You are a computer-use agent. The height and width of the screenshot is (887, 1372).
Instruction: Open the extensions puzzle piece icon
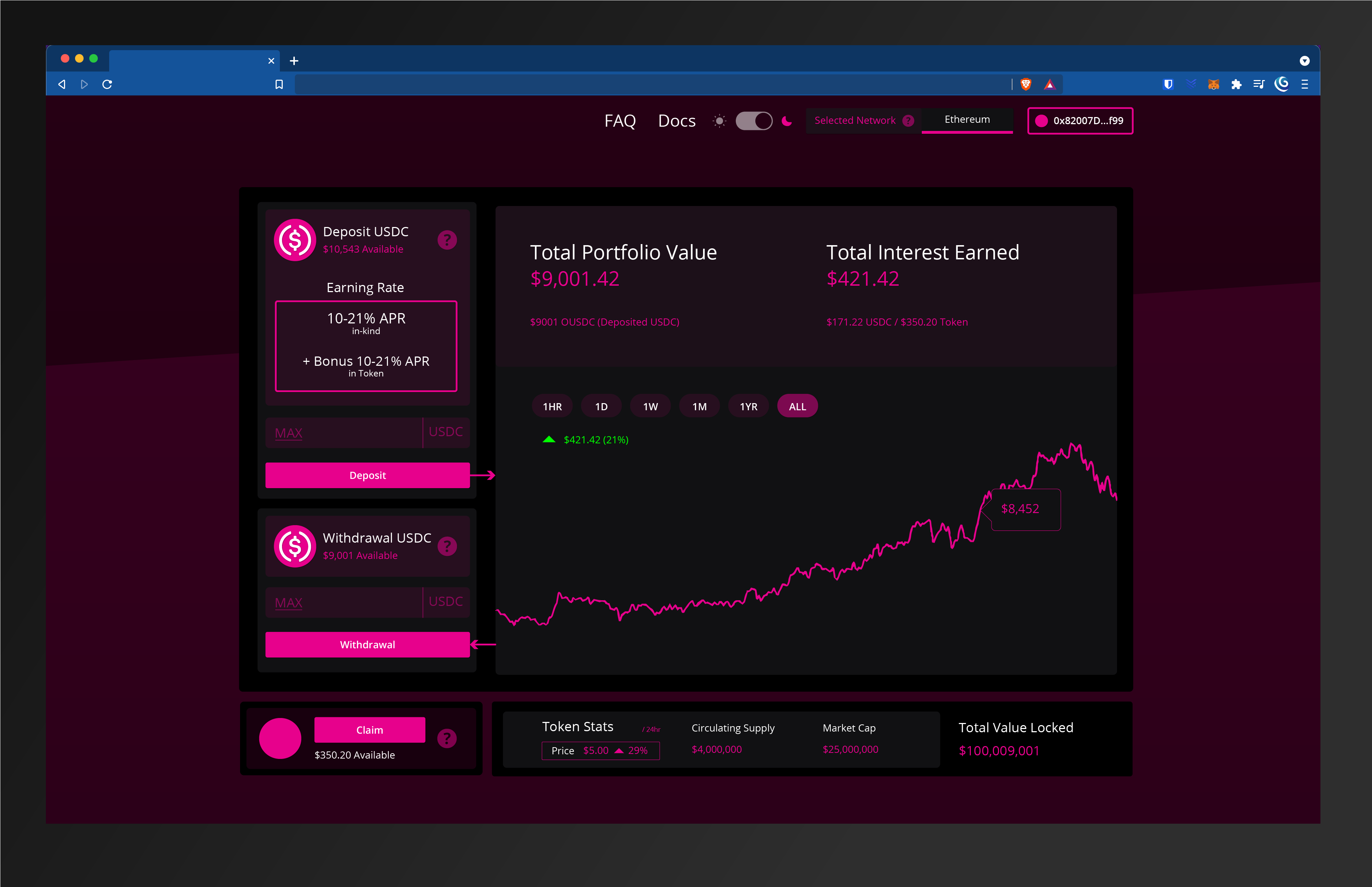click(x=1236, y=85)
